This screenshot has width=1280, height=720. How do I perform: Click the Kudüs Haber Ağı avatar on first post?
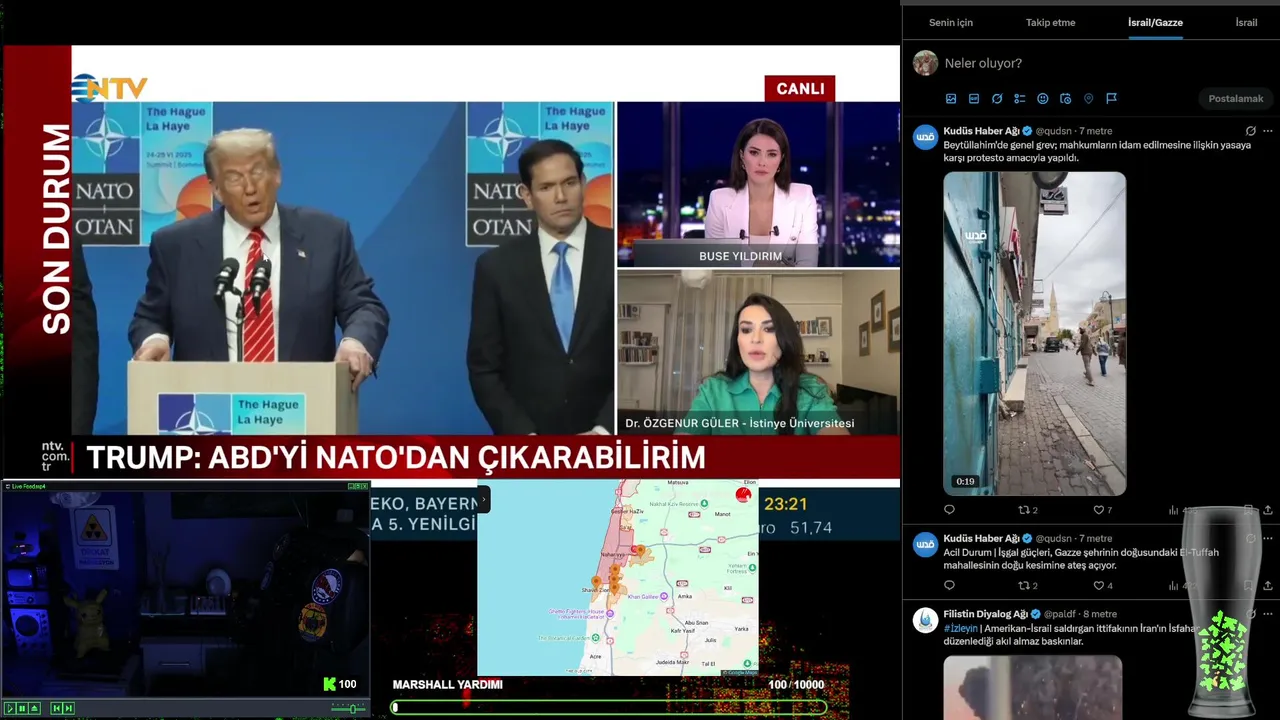926,138
